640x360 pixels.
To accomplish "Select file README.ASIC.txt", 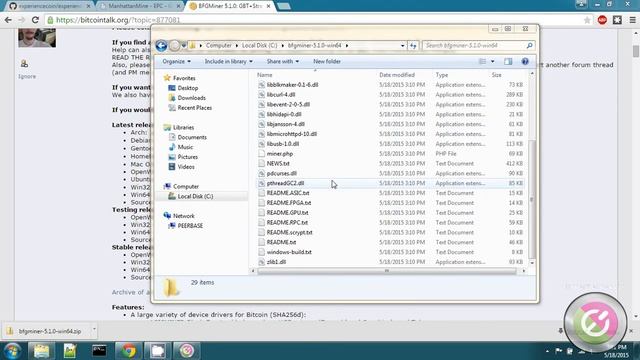I will pos(288,193).
